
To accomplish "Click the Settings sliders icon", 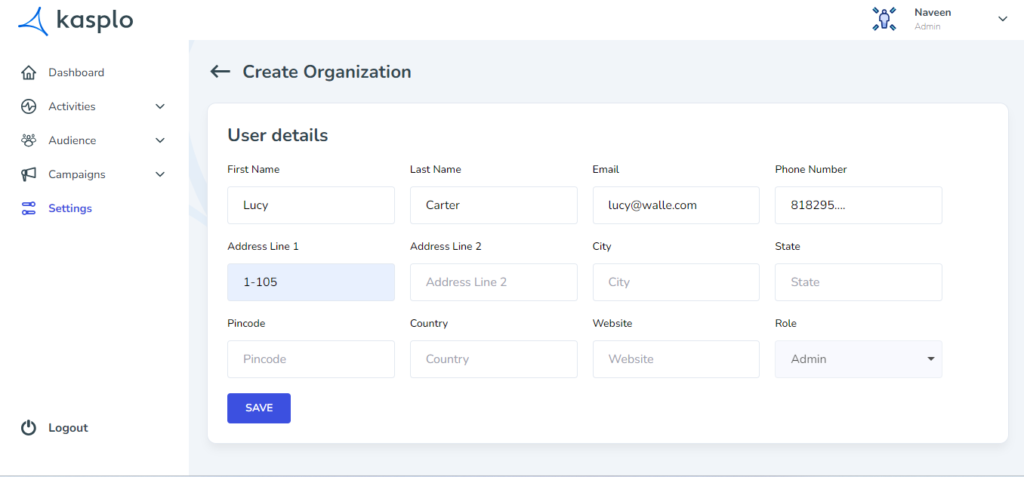I will click(x=28, y=208).
